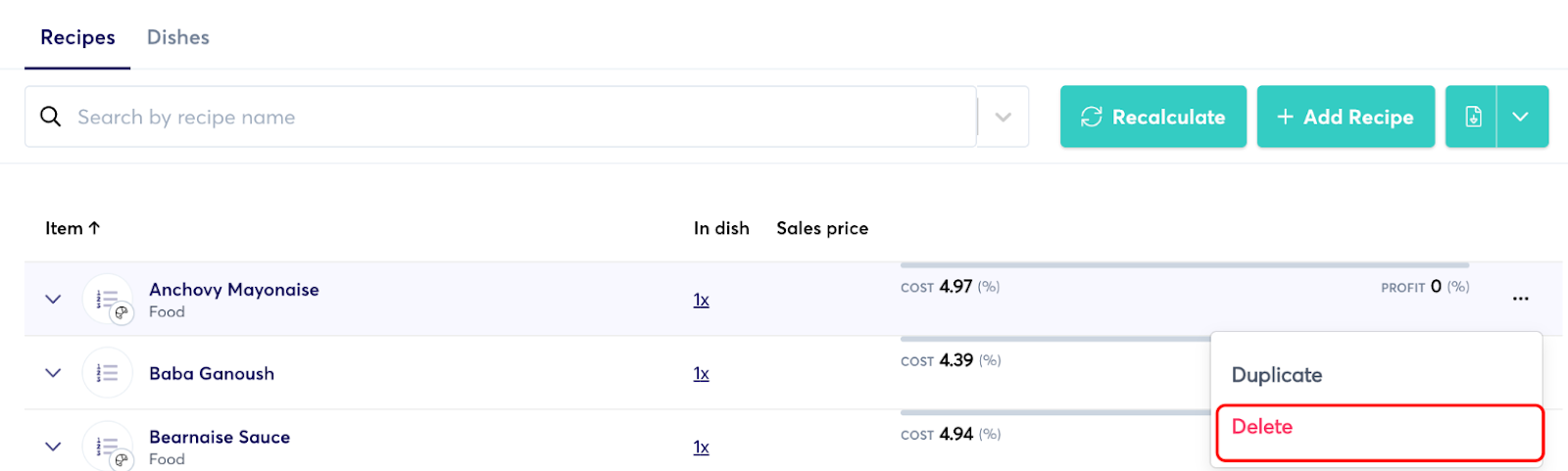Viewport: 1568px width, 471px height.
Task: Open the export options dropdown arrow
Action: [1521, 117]
